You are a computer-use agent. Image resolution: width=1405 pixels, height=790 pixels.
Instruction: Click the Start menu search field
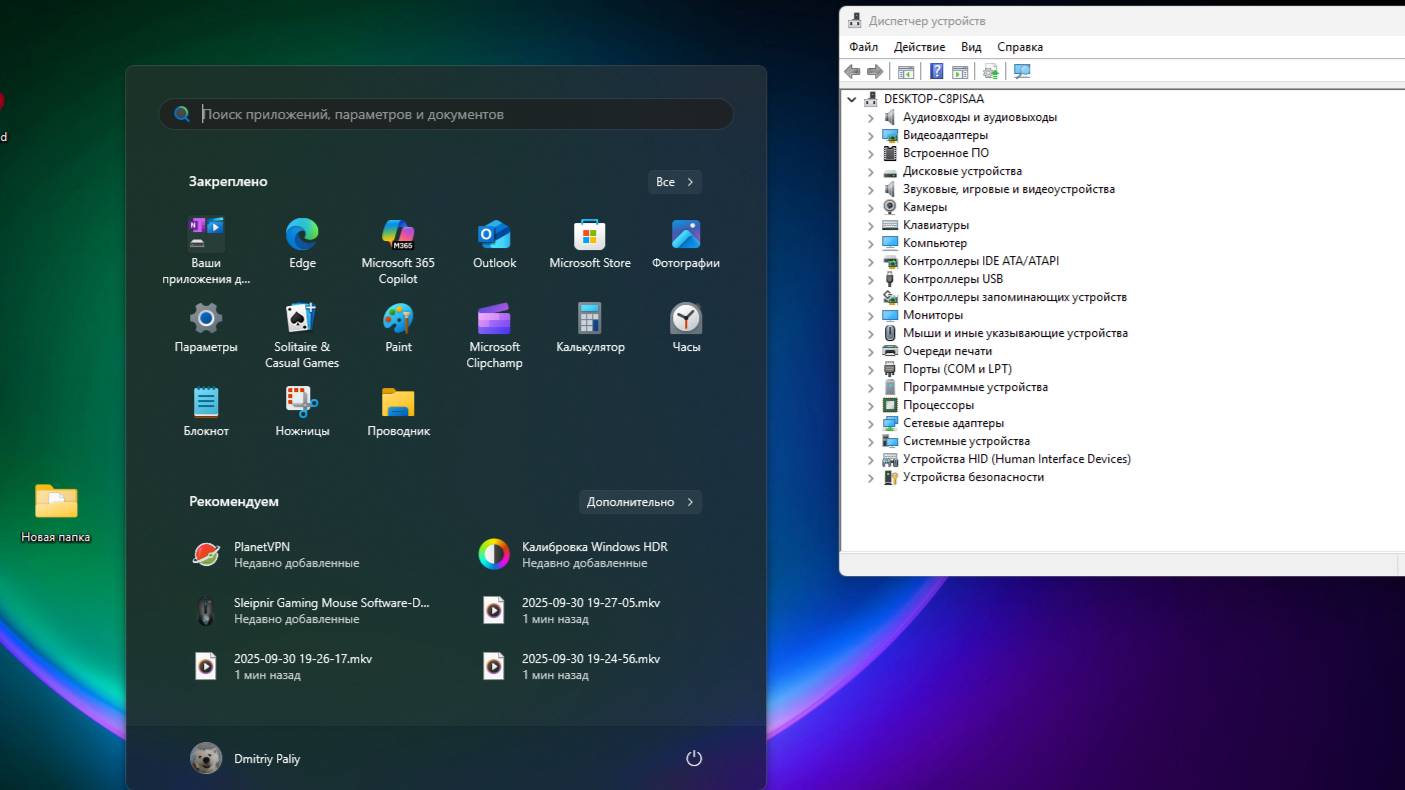tap(446, 114)
